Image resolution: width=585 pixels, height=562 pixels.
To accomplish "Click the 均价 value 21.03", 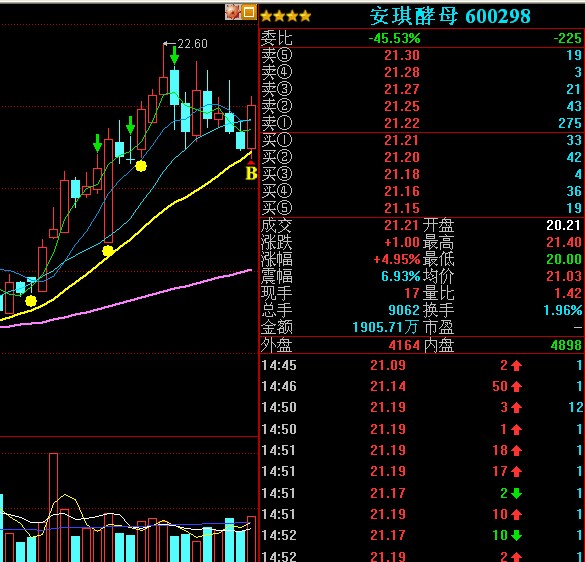I will tap(564, 277).
